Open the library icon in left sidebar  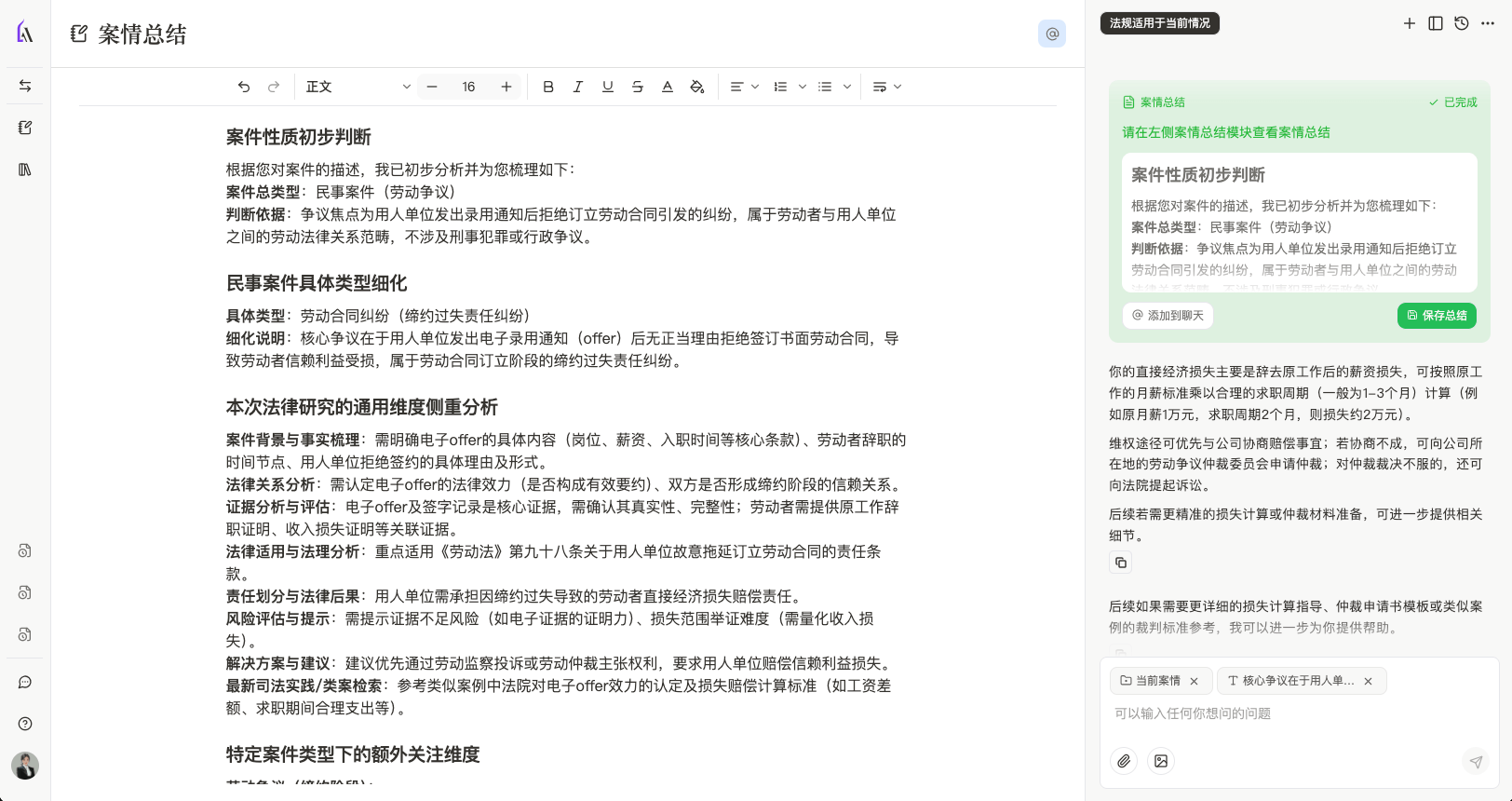point(25,170)
